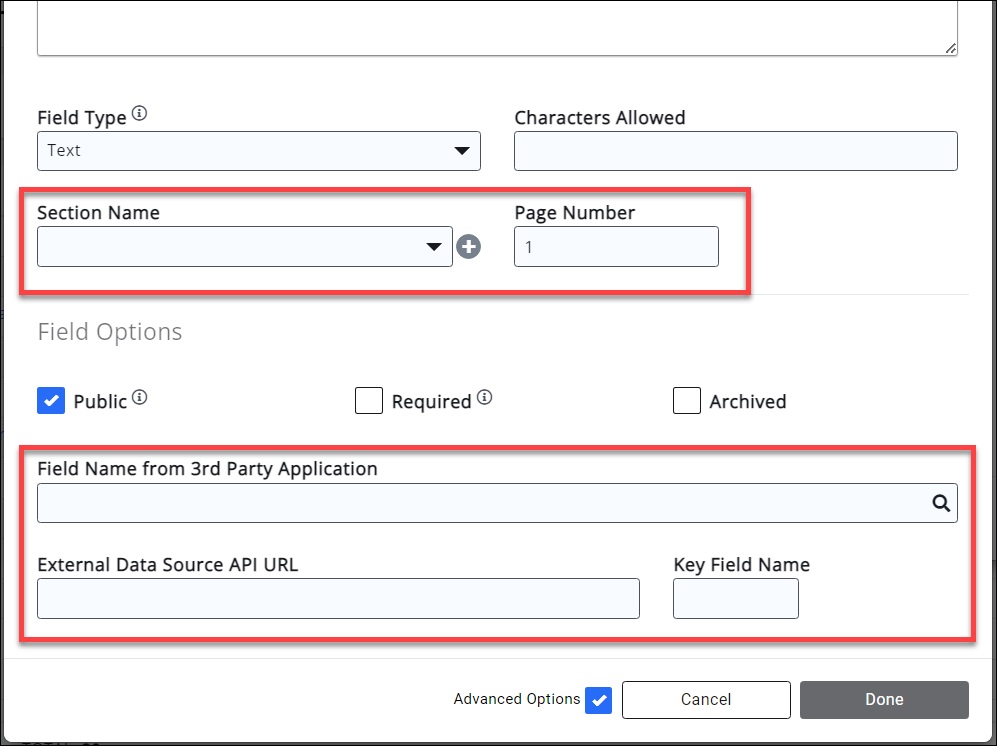Open the Field Type dropdown
This screenshot has height=746, width=997.
(x=258, y=151)
